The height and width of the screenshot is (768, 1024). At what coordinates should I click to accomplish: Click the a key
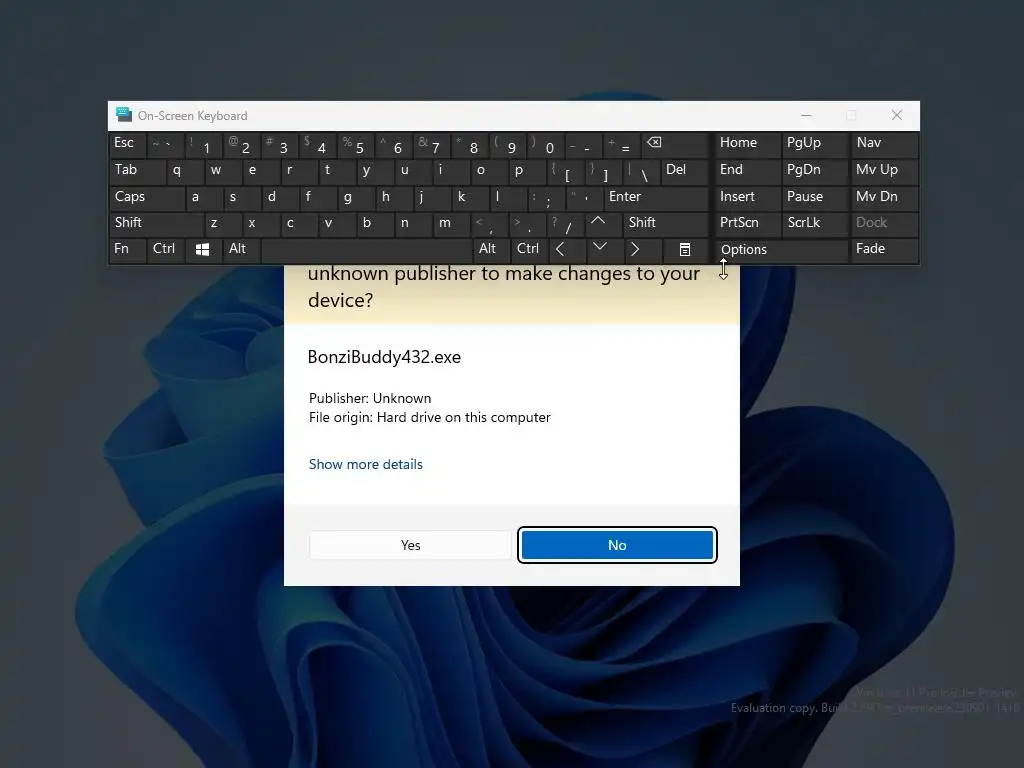point(204,197)
